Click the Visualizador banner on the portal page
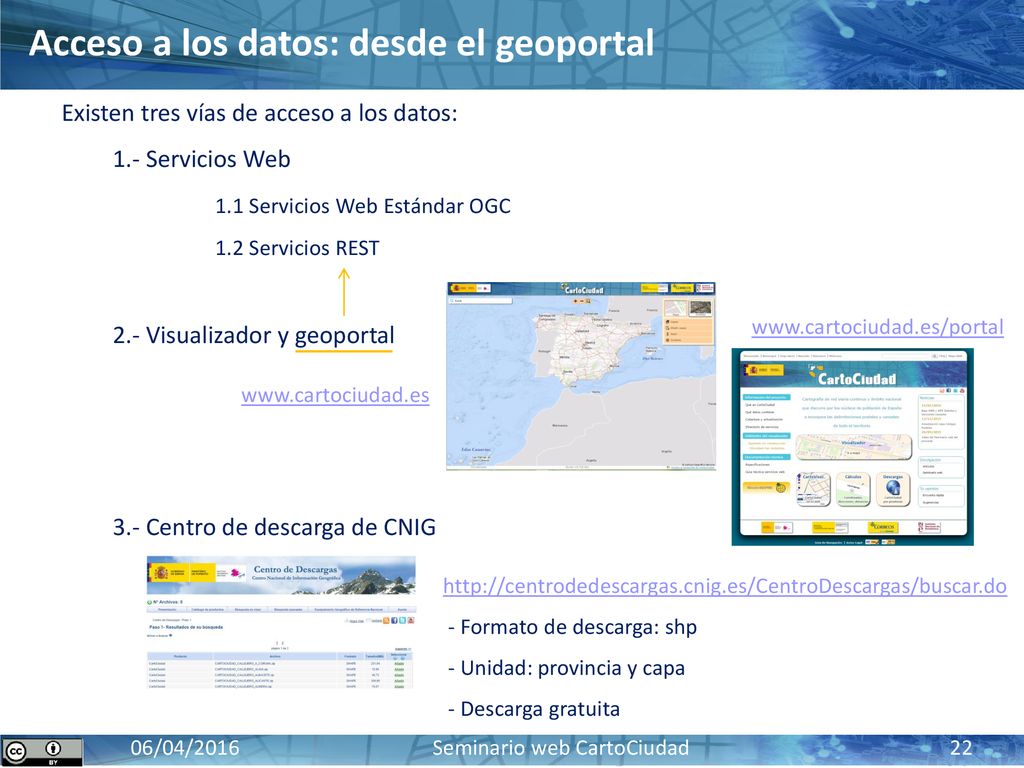 (x=854, y=447)
